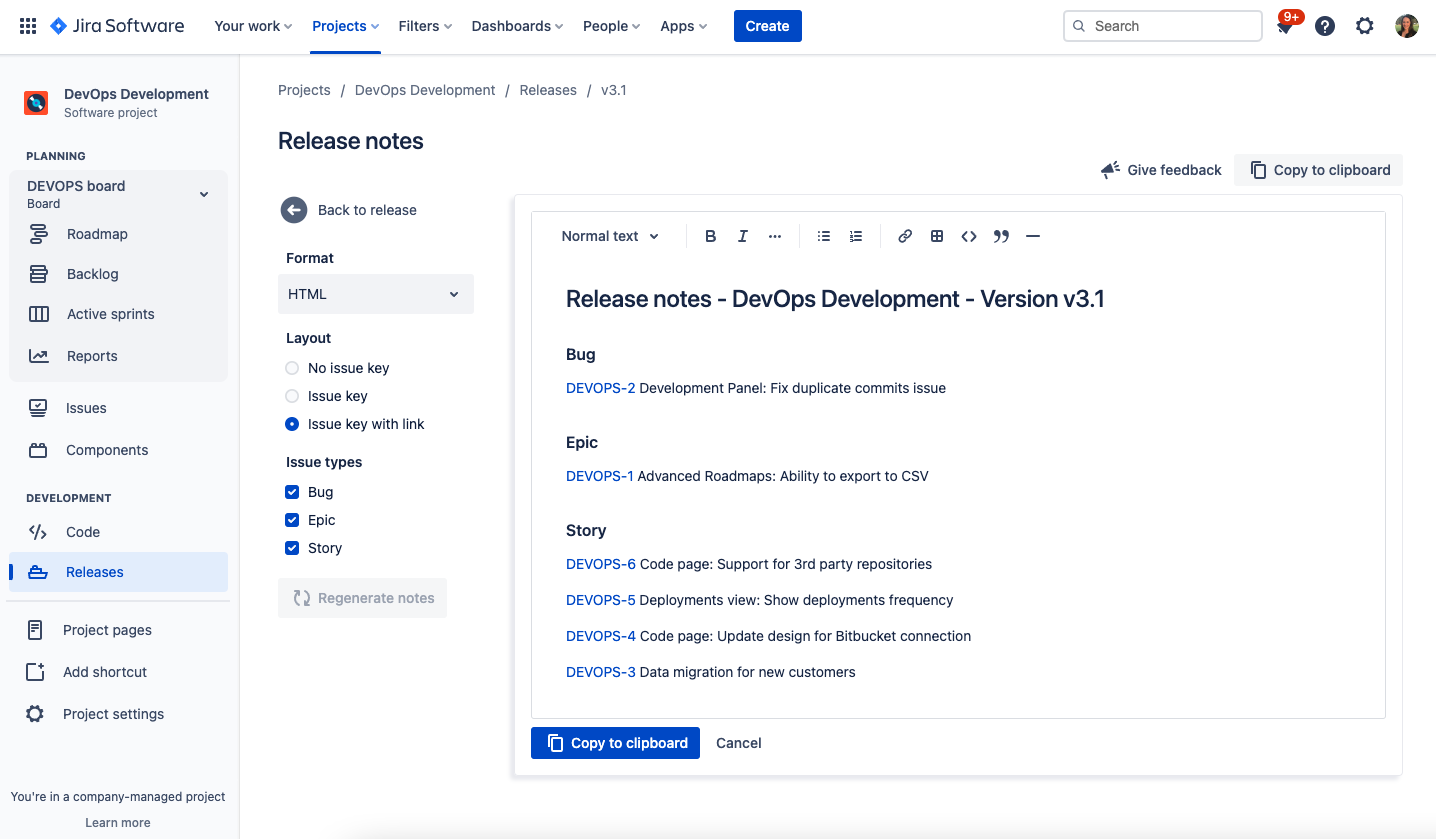
Task: Insert a quote block
Action: pos(1001,236)
